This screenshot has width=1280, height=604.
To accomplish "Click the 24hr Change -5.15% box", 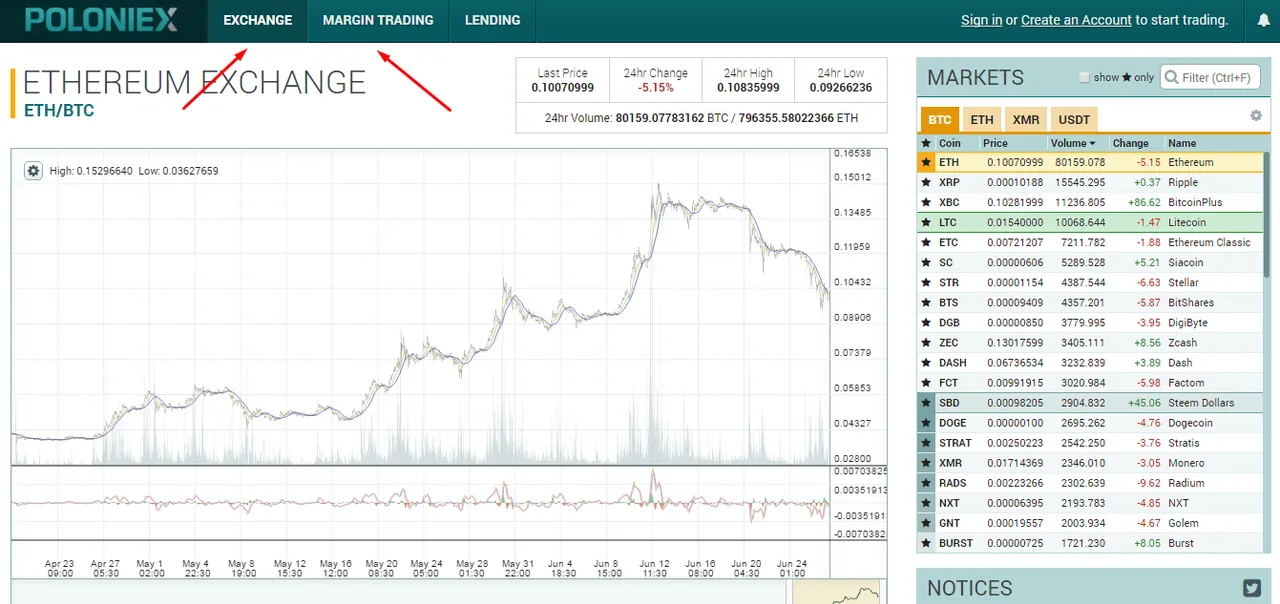I will click(x=655, y=80).
